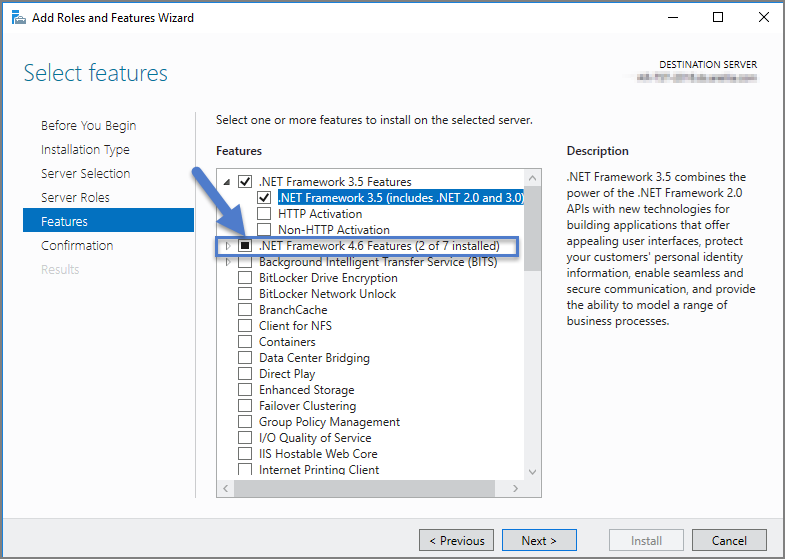Check the BranchCache feature box

[245, 309]
